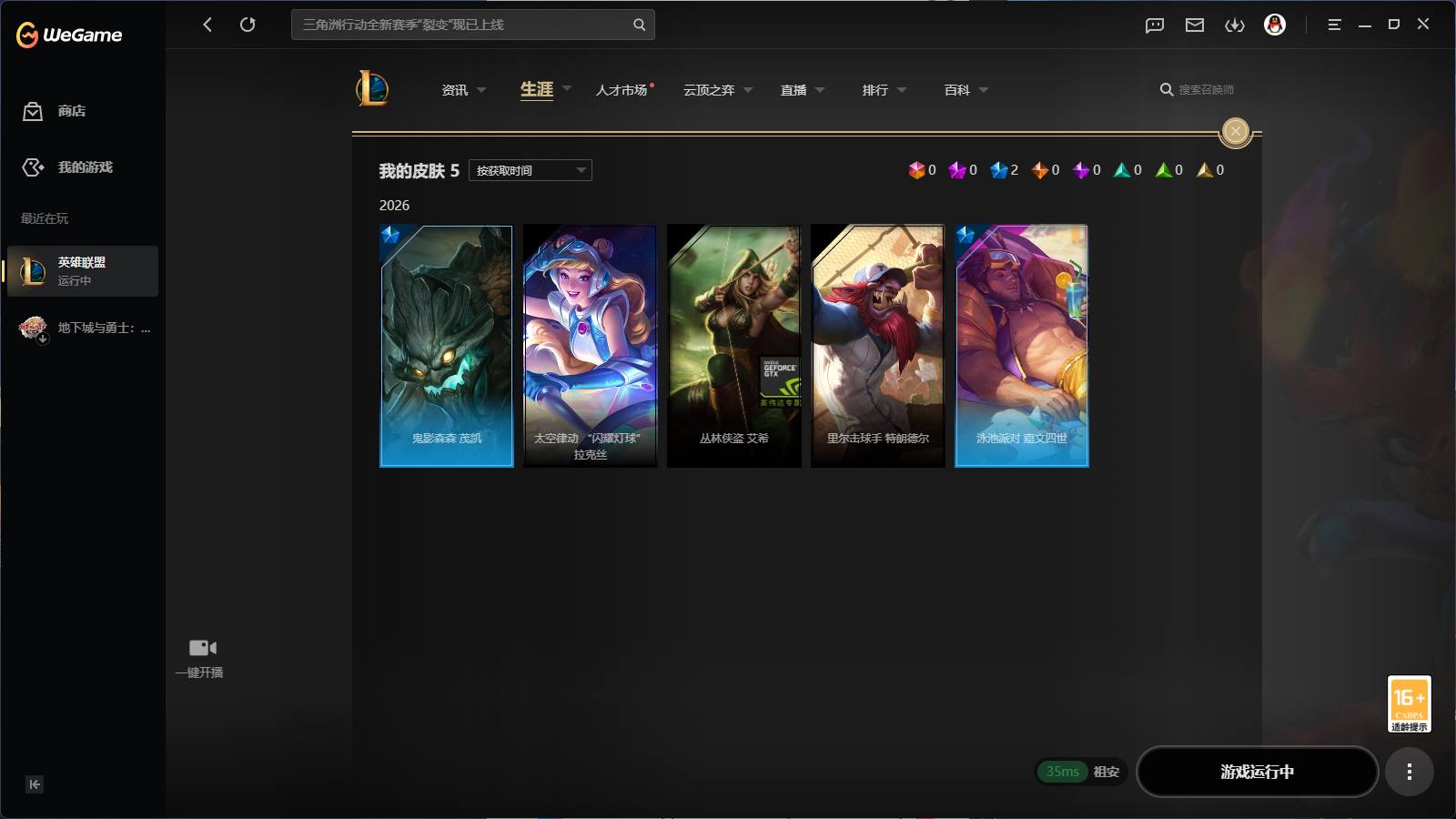Open the mail inbox icon
The height and width of the screenshot is (819, 1456).
click(x=1195, y=25)
